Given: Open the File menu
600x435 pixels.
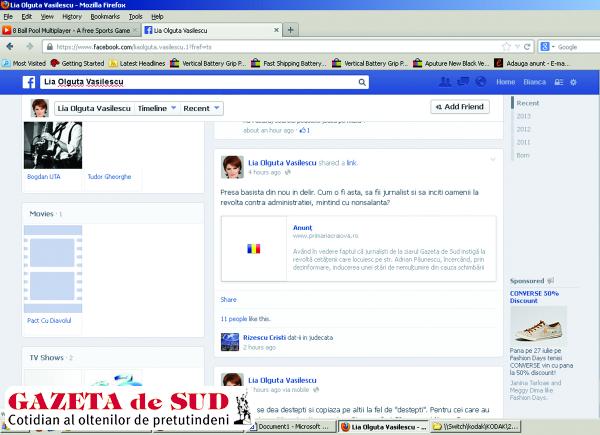Looking at the screenshot, I should click(x=8, y=16).
